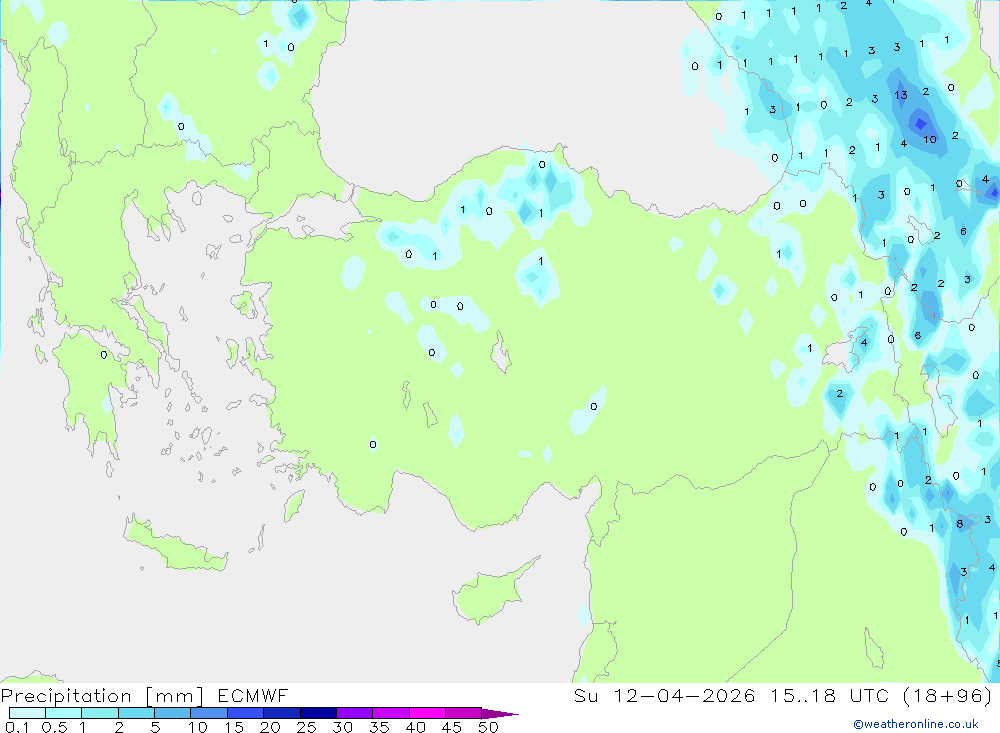
Task: Click the 35–40 mm purple legend swatch
Action: coord(391,713)
